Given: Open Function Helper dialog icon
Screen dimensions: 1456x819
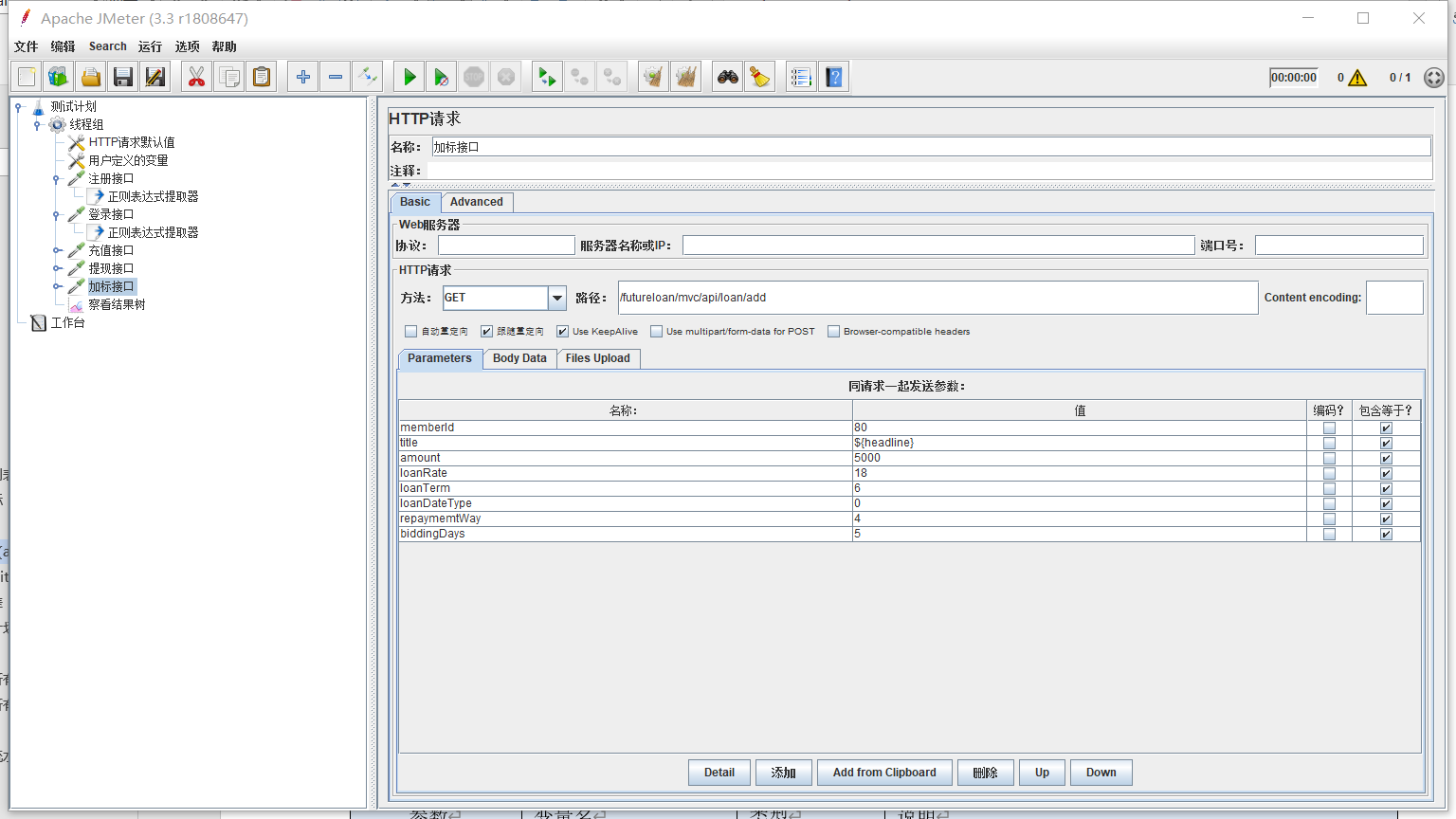Looking at the screenshot, I should (x=801, y=77).
